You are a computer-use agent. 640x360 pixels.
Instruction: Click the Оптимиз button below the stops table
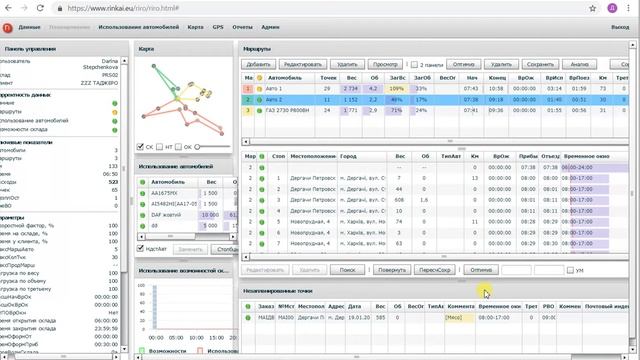pyautogui.click(x=481, y=270)
